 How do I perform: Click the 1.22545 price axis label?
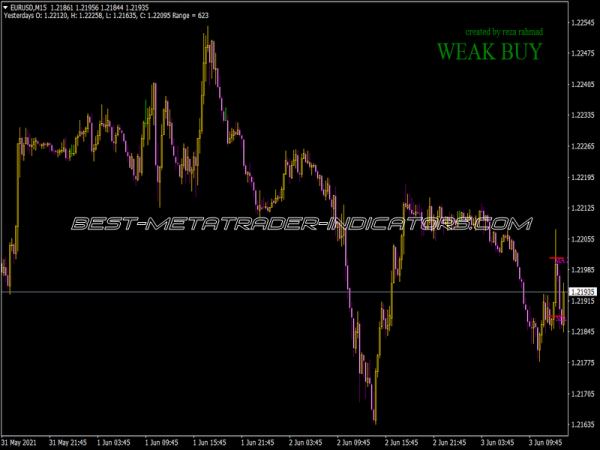[583, 23]
